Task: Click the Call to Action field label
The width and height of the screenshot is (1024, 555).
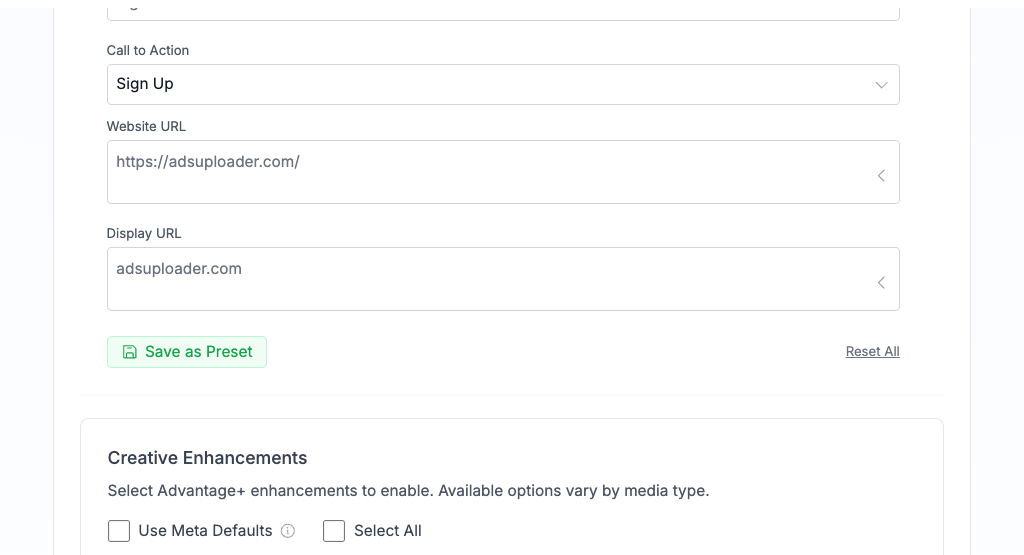Action: coord(148,50)
